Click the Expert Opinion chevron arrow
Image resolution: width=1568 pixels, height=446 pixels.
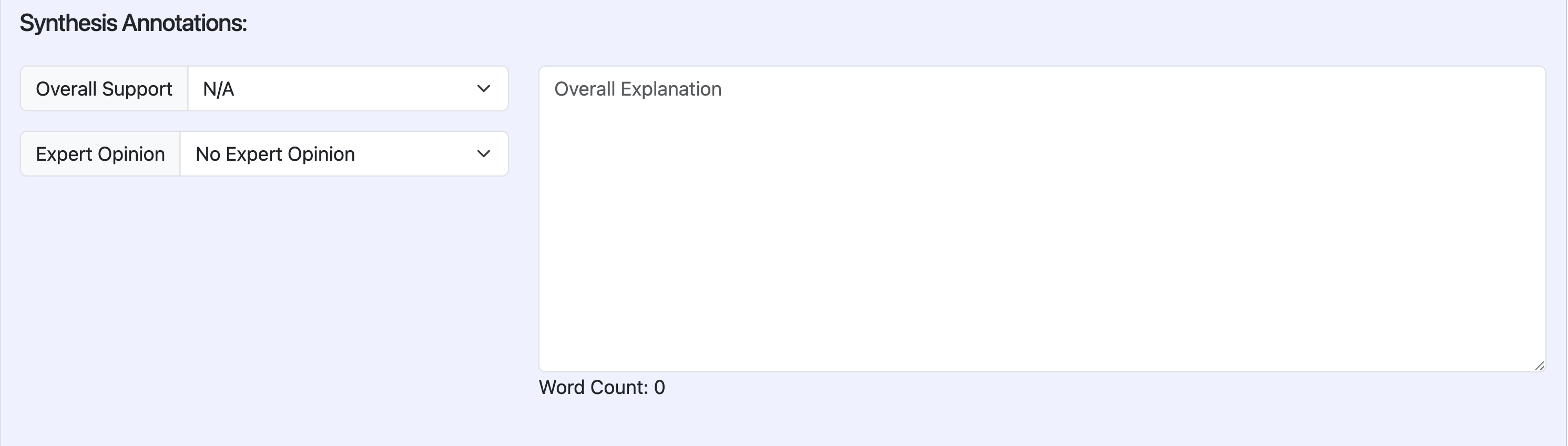click(x=483, y=154)
